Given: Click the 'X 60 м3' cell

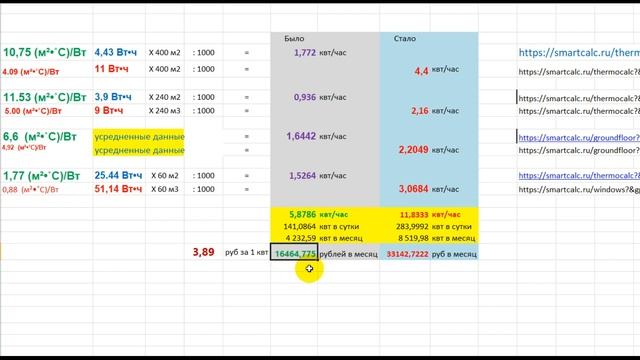Looking at the screenshot, I should (165, 189).
